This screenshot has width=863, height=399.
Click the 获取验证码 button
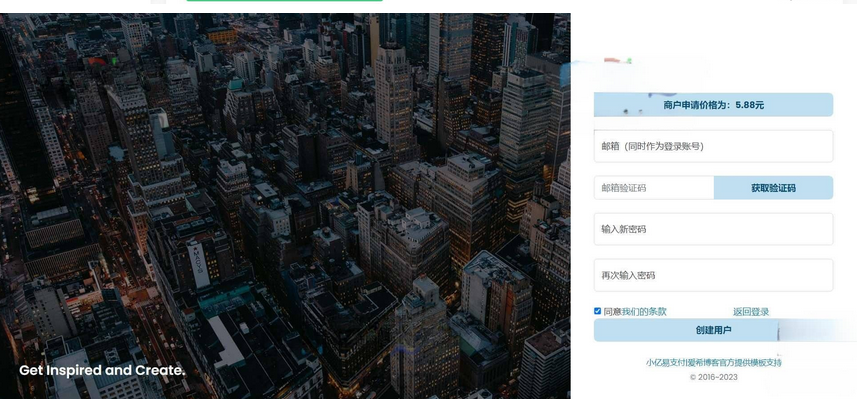773,188
